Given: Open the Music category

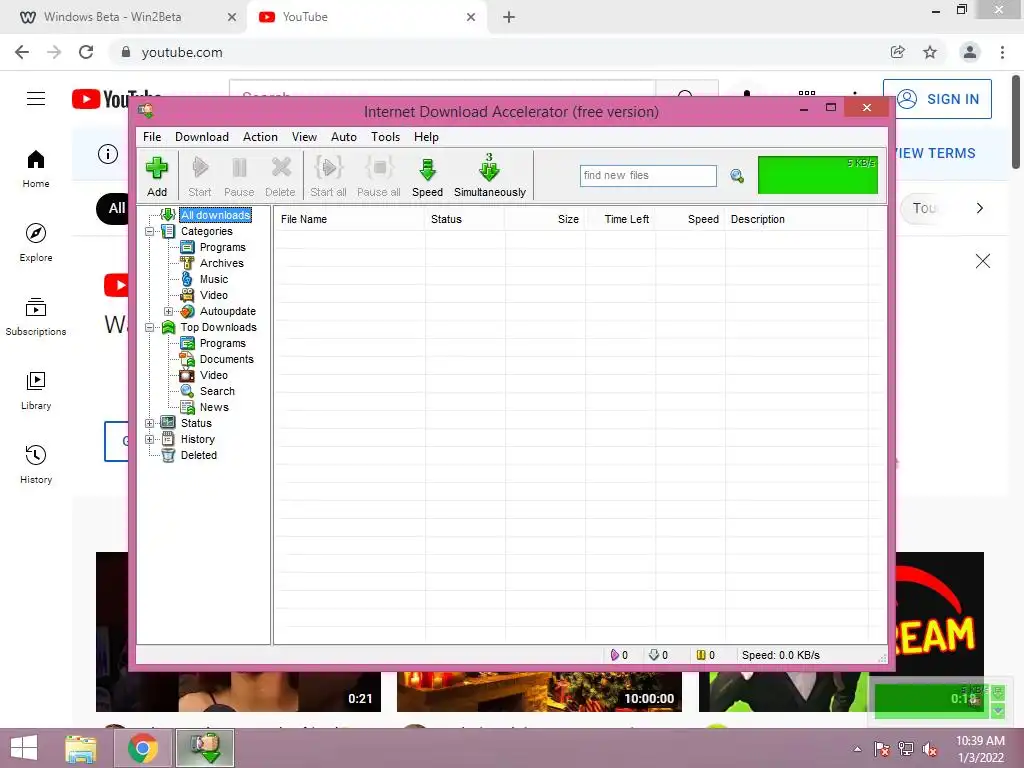Looking at the screenshot, I should click(x=214, y=279).
